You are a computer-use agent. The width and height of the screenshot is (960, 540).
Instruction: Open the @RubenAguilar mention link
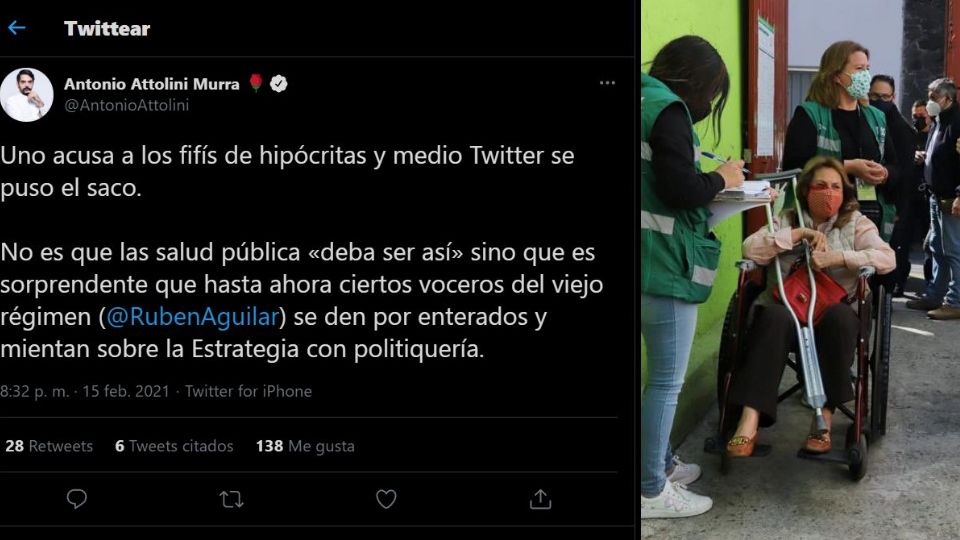coord(192,317)
